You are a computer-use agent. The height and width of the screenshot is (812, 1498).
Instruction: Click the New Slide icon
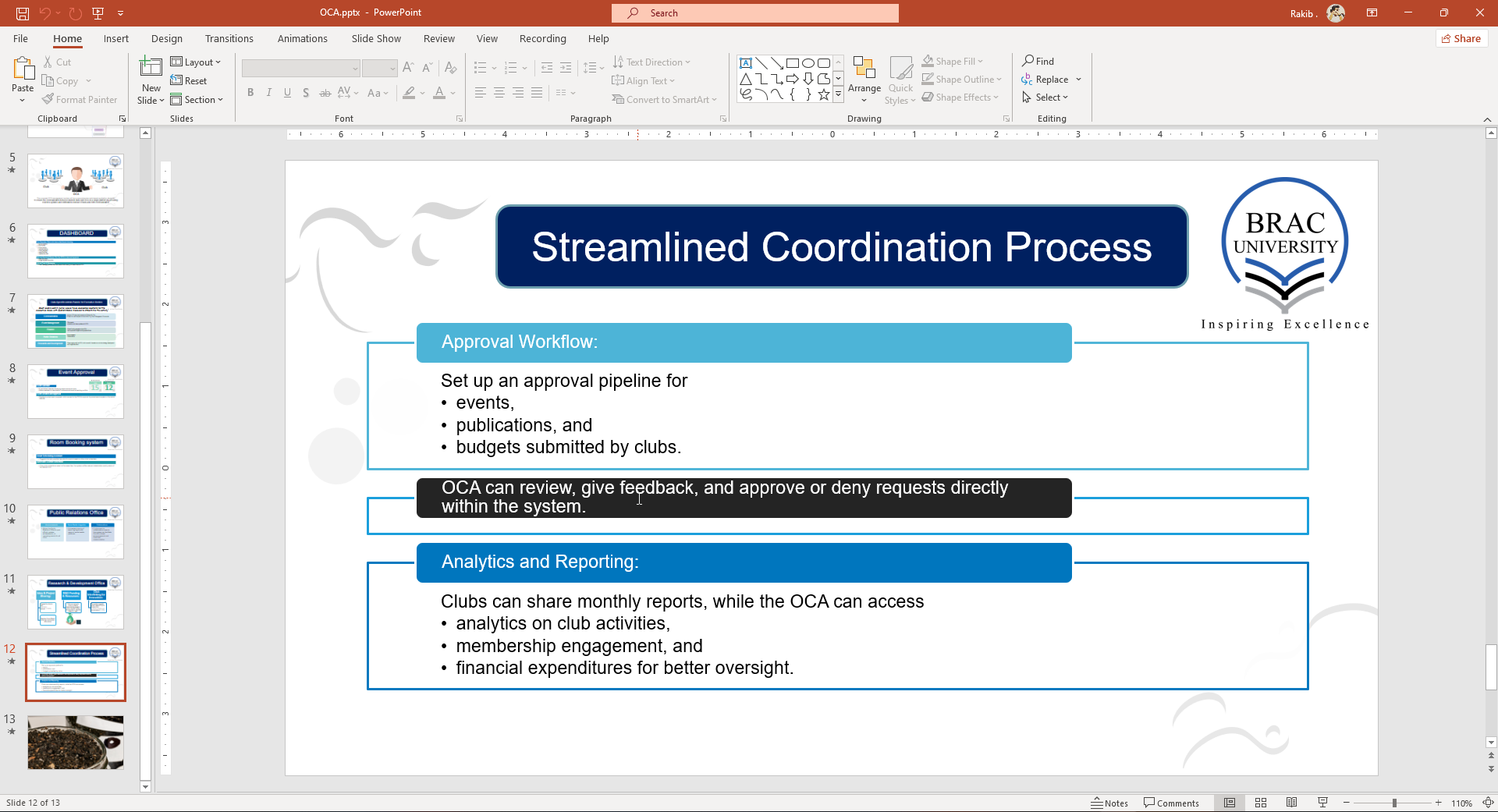pyautogui.click(x=151, y=69)
